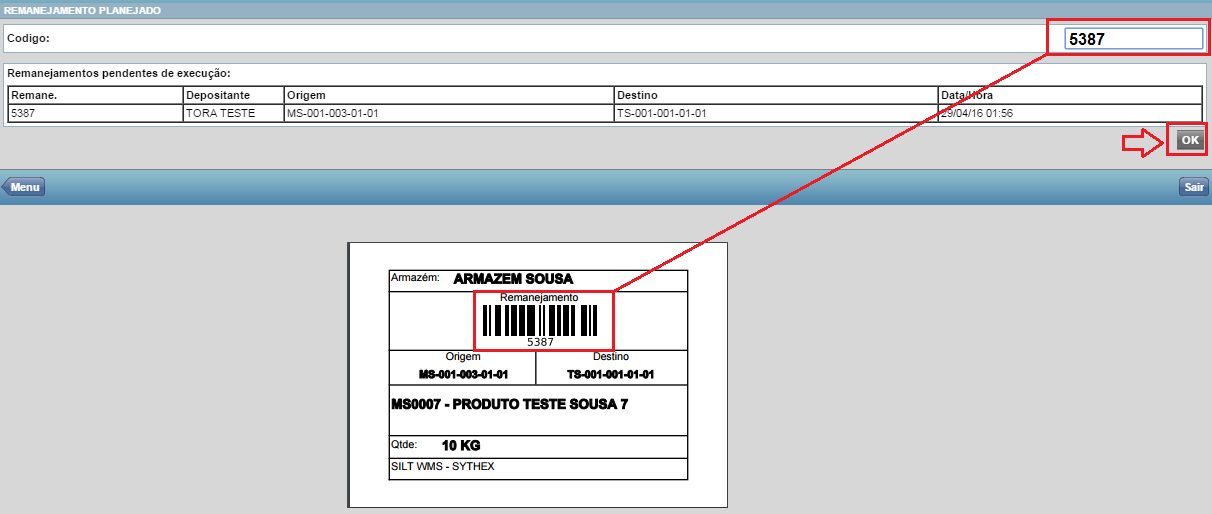The height and width of the screenshot is (514, 1212).
Task: Click the Data/Hora column header
Action: tap(1070, 95)
